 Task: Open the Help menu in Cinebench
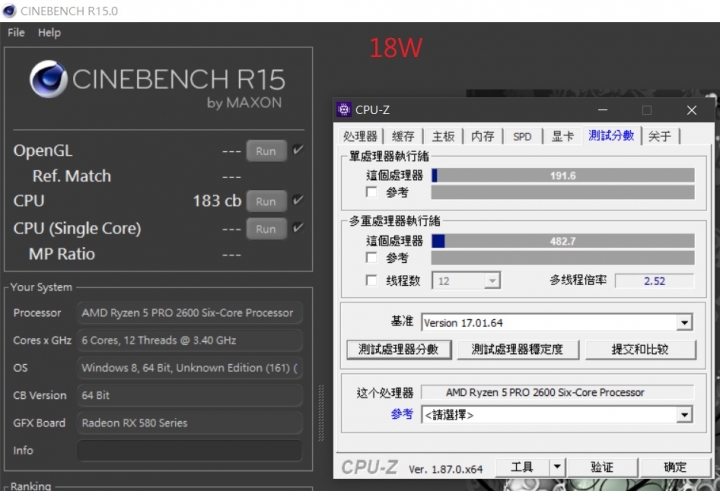(x=49, y=33)
